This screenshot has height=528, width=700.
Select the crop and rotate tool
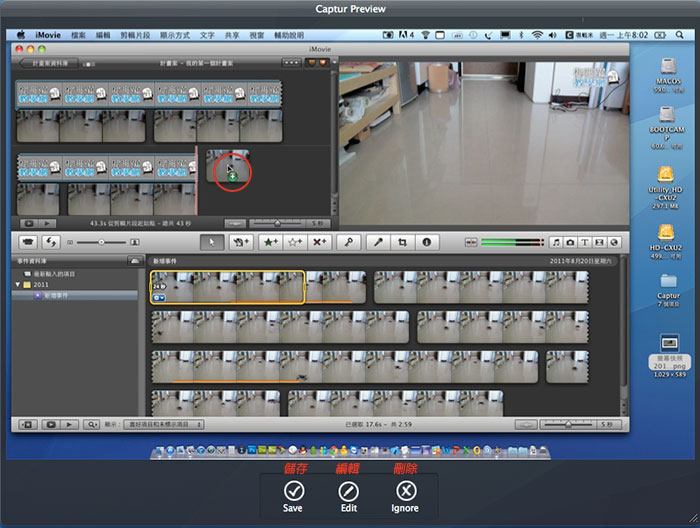(x=402, y=242)
